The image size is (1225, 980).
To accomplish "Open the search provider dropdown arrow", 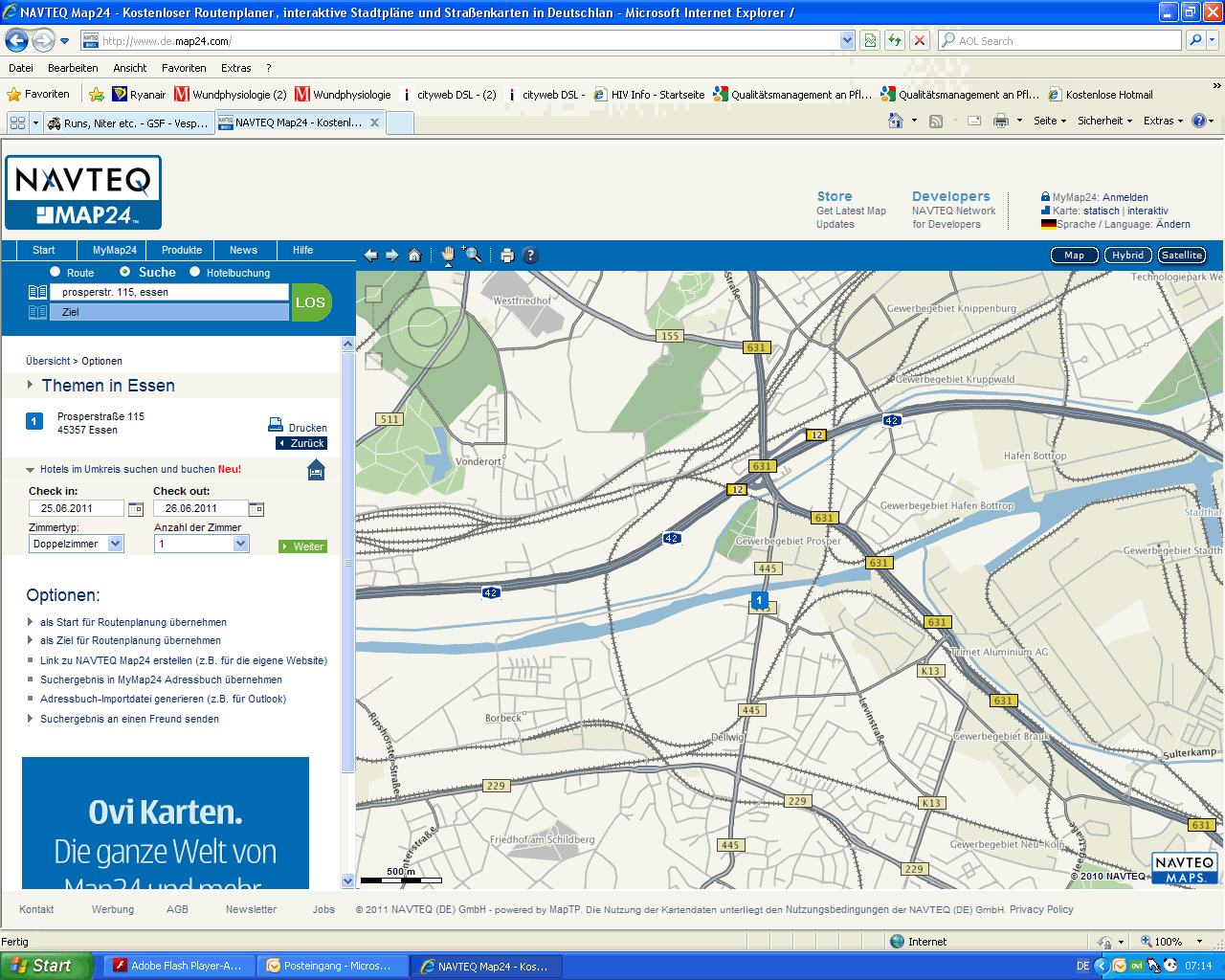I will 1213,40.
